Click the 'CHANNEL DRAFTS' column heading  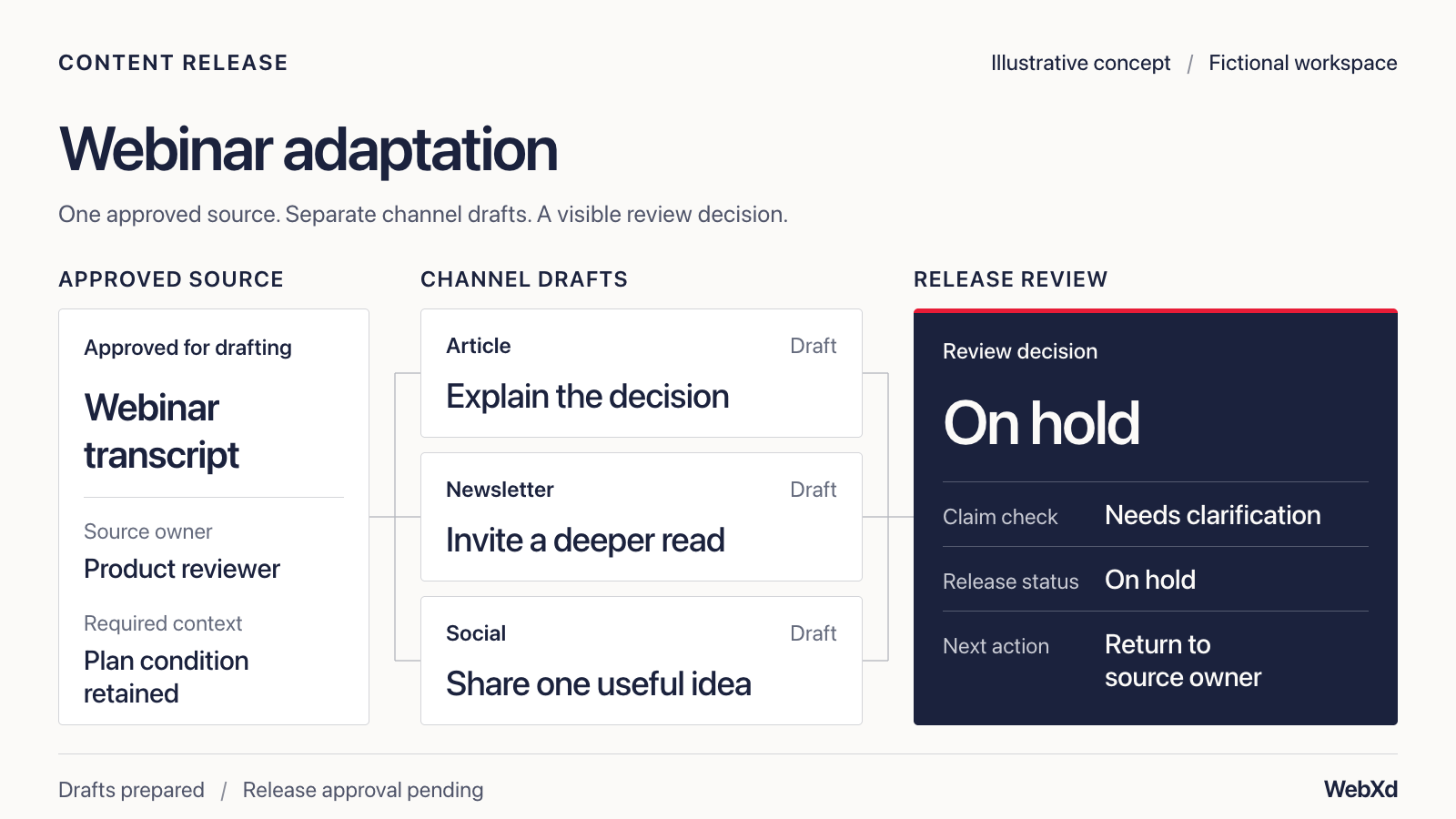[x=524, y=279]
